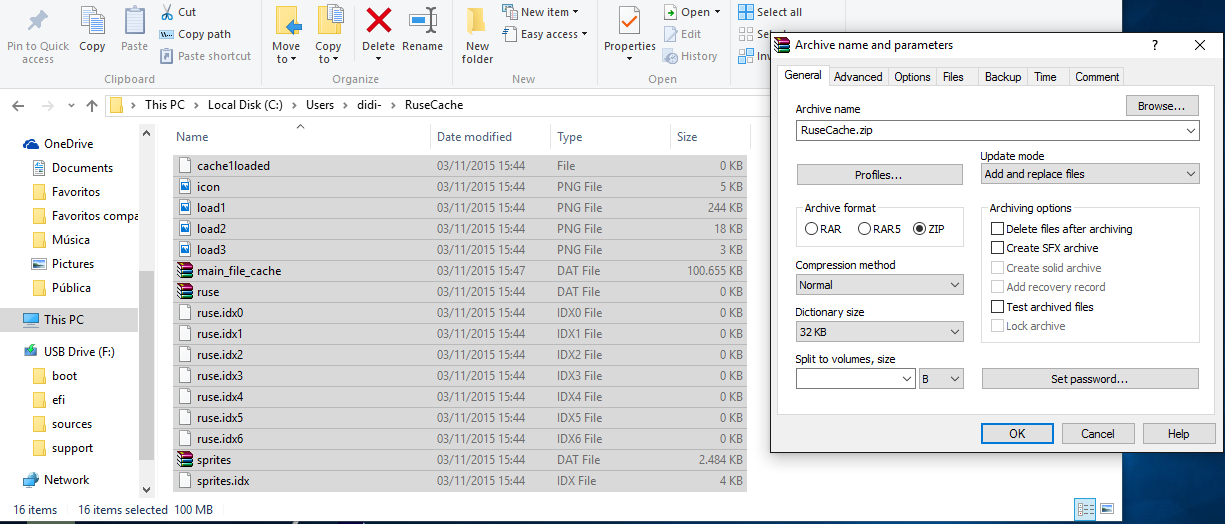
Task: Switch to the Time tab
Action: 1045,77
